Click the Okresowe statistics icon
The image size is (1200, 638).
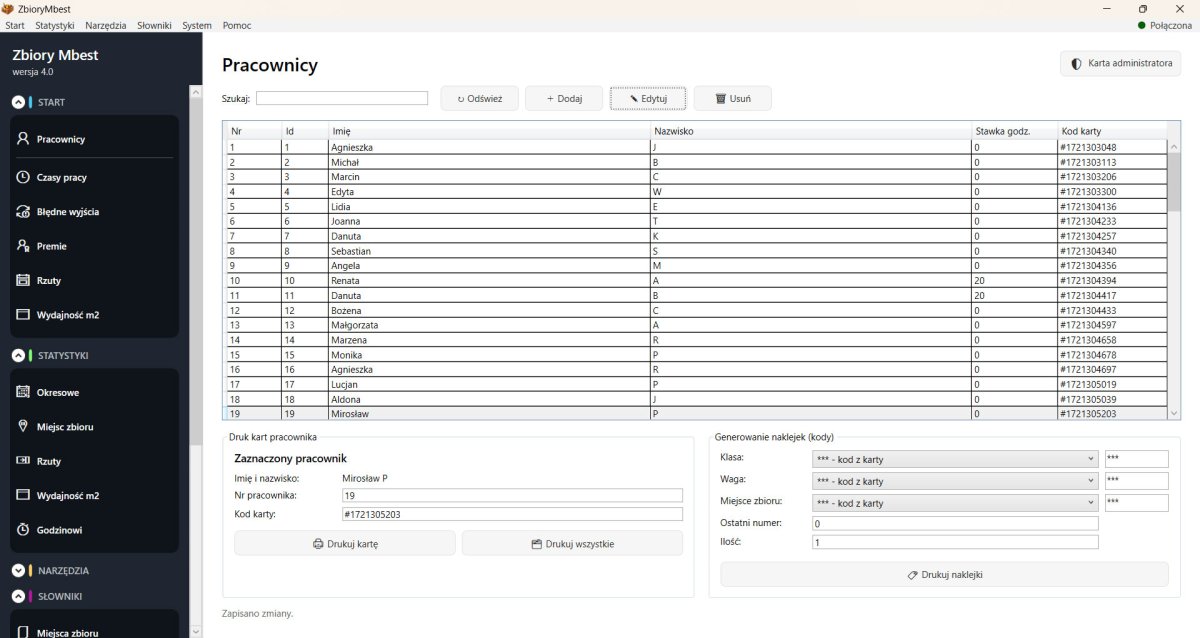(23, 393)
